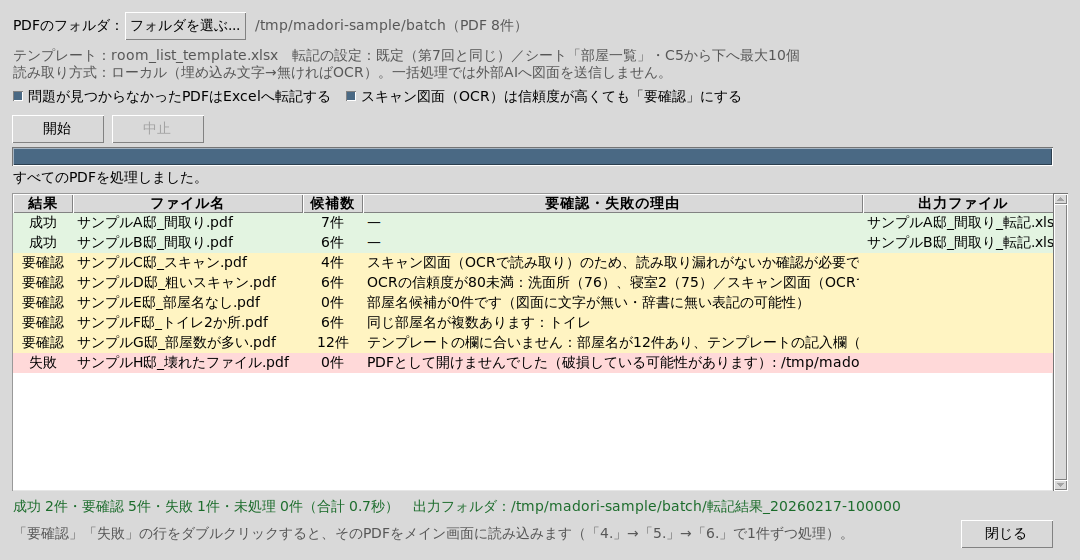
Task: Click reason スキャン図面(OCRで読み取り)のため
Action: point(612,262)
